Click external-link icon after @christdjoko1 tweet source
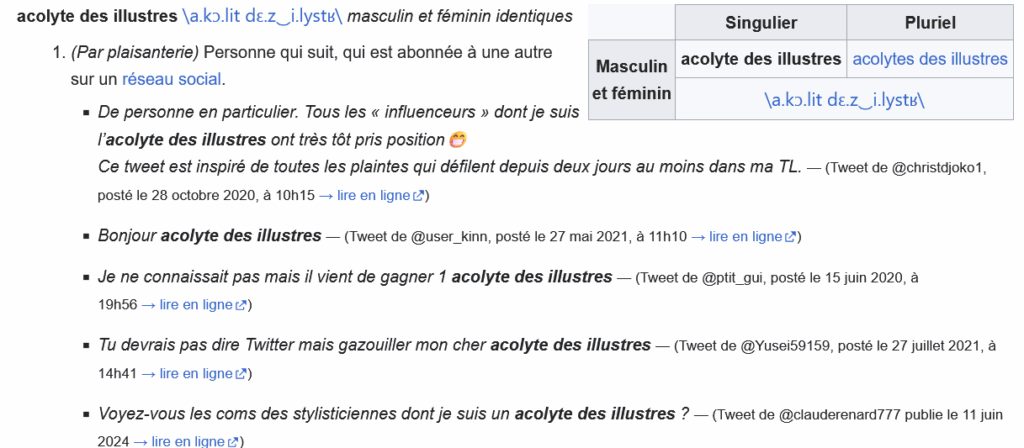Image resolution: width=1024 pixels, height=448 pixels. click(x=421, y=195)
